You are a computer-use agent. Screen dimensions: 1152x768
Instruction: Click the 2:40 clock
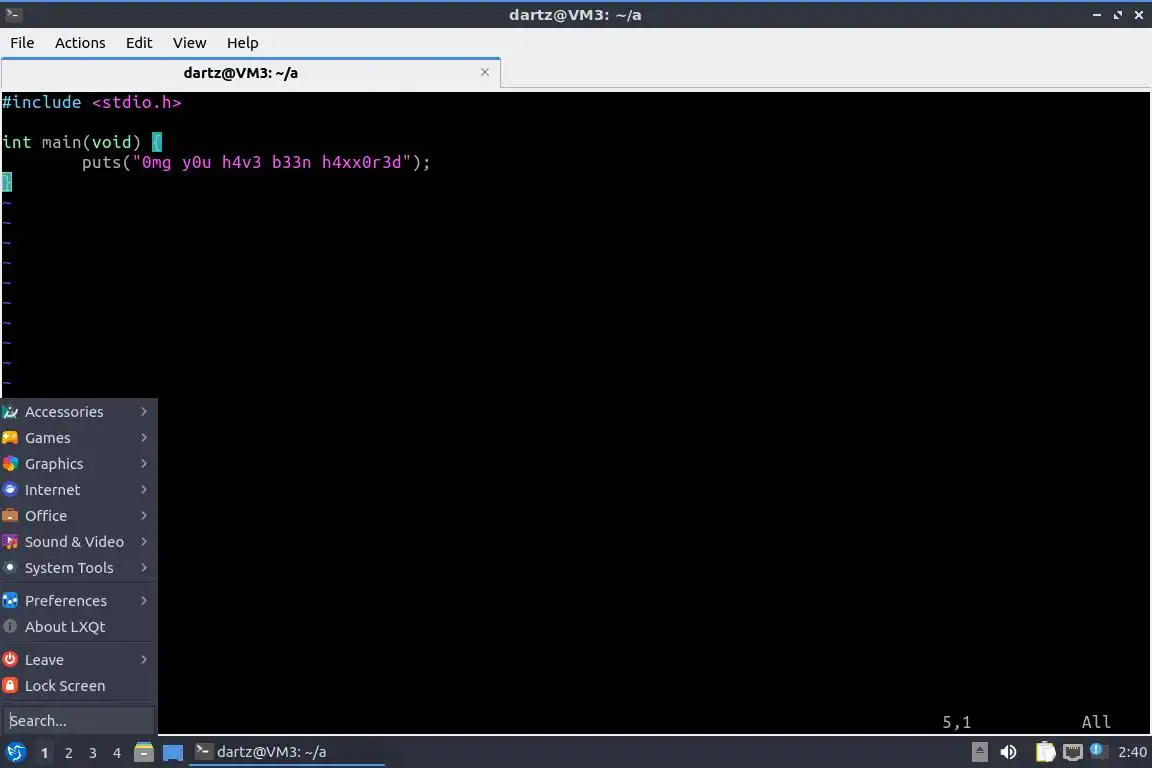(1132, 752)
